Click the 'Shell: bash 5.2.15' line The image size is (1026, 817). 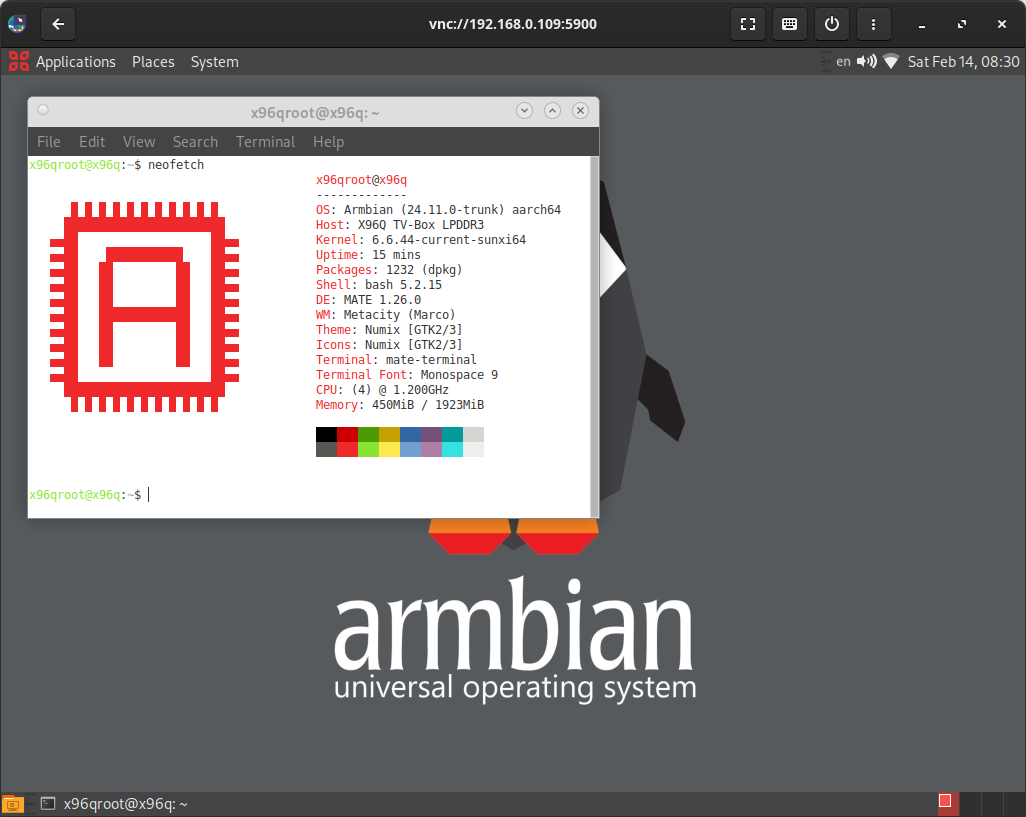click(x=379, y=285)
